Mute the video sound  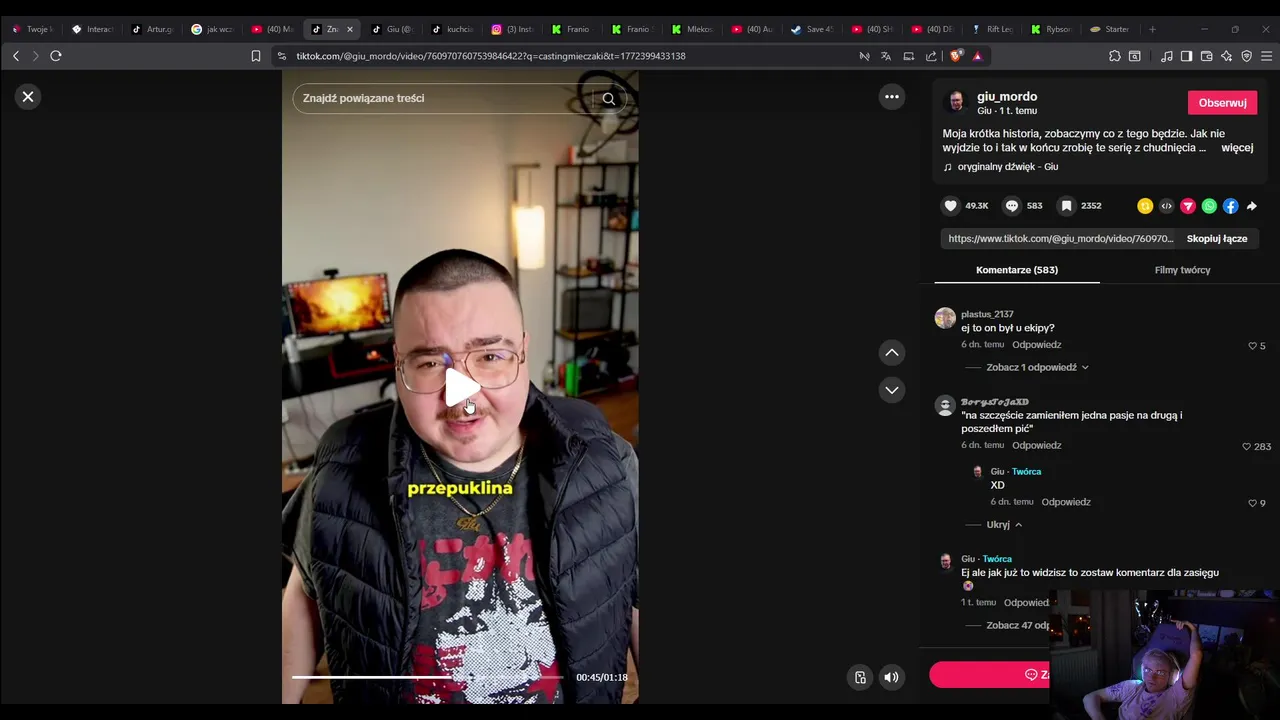pyautogui.click(x=891, y=677)
